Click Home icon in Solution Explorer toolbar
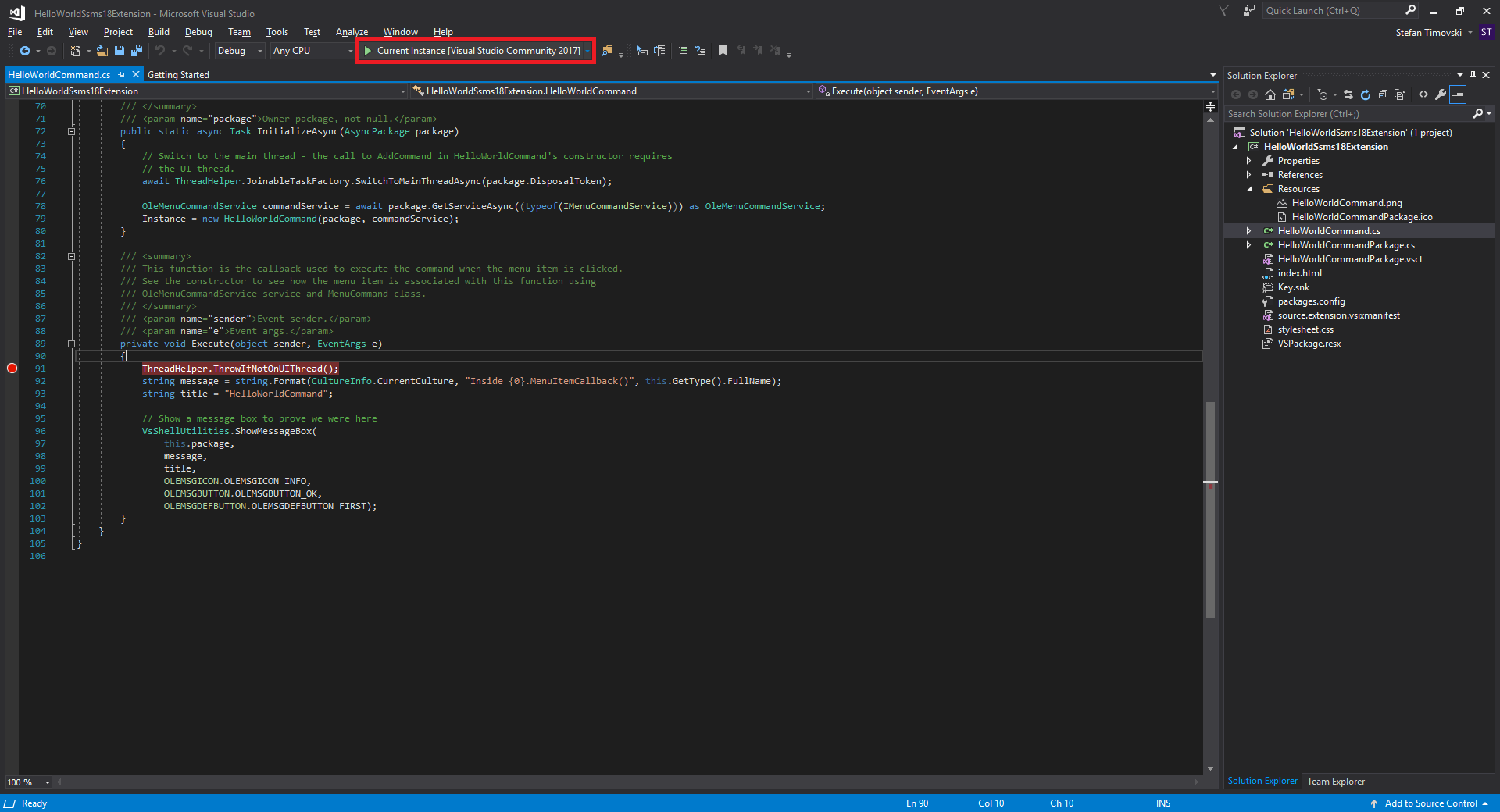 1270,94
